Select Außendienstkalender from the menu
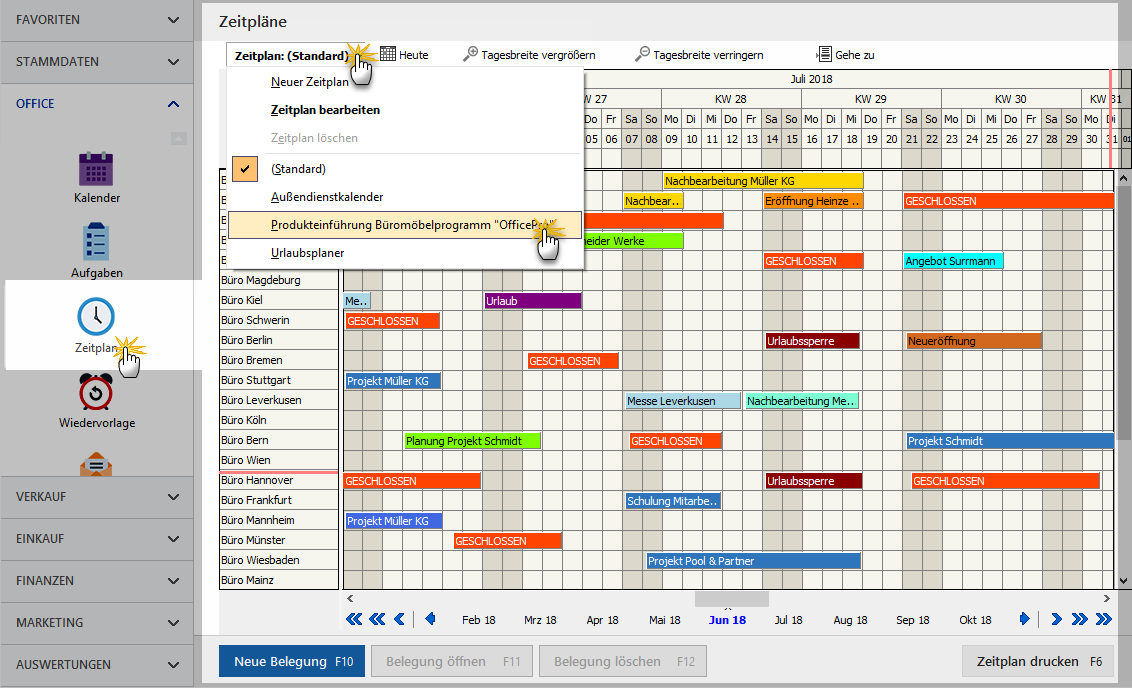Image resolution: width=1132 pixels, height=688 pixels. tap(404, 197)
